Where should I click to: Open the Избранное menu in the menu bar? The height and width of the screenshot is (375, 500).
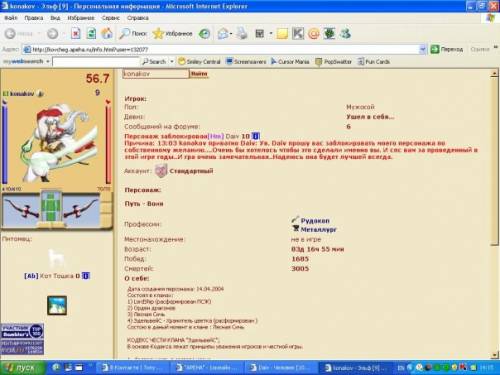point(81,18)
